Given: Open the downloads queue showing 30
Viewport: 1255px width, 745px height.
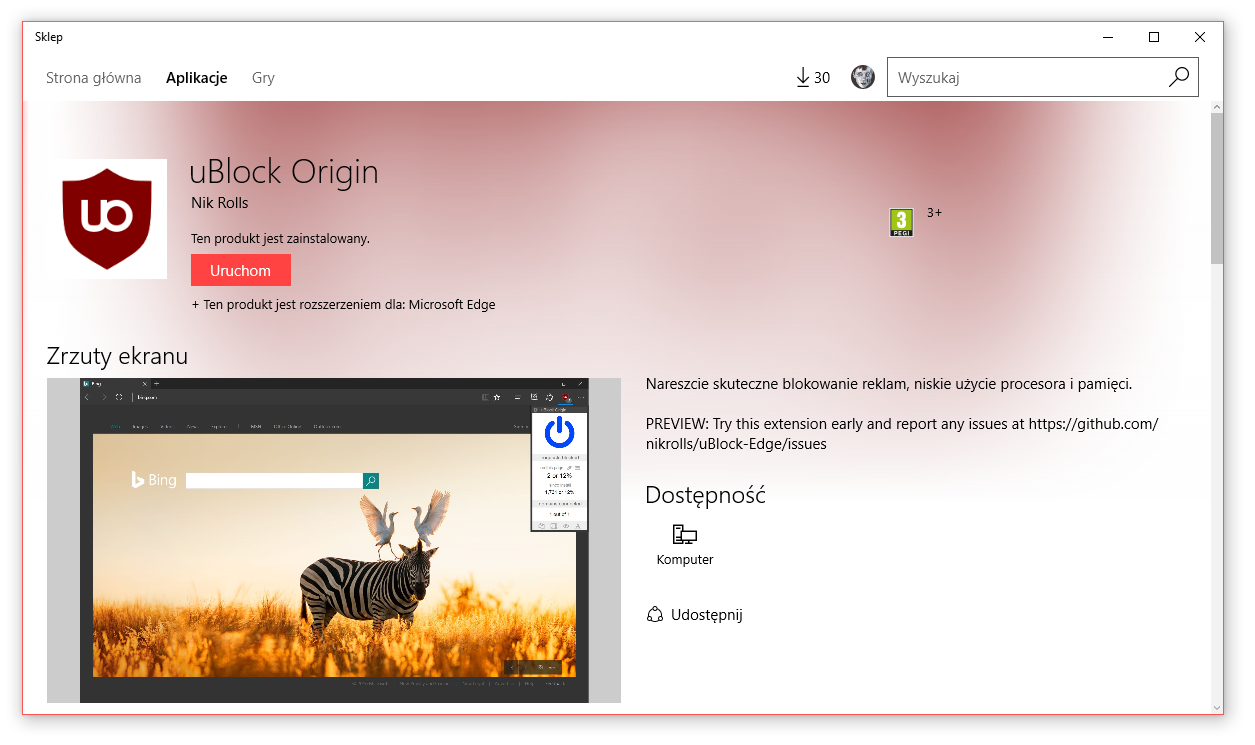Looking at the screenshot, I should (x=813, y=77).
